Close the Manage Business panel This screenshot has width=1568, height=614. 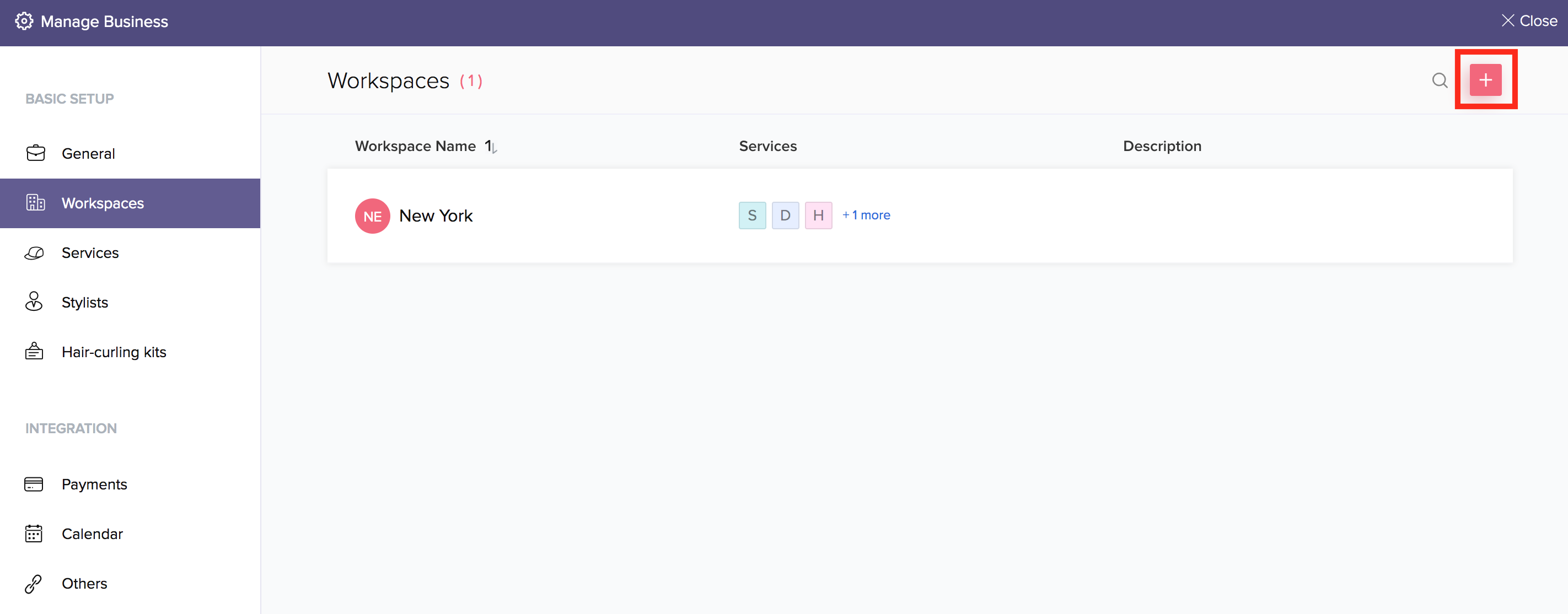[x=1528, y=21]
